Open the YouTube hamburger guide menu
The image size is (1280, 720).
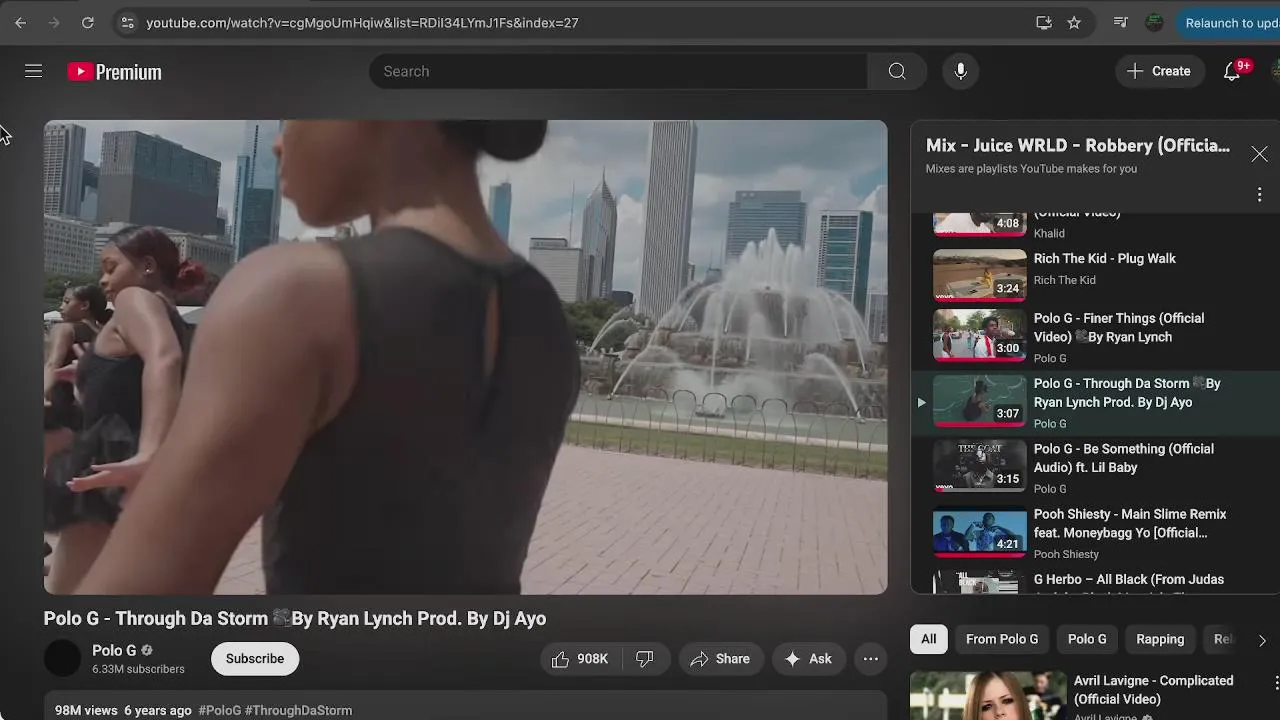pos(33,71)
